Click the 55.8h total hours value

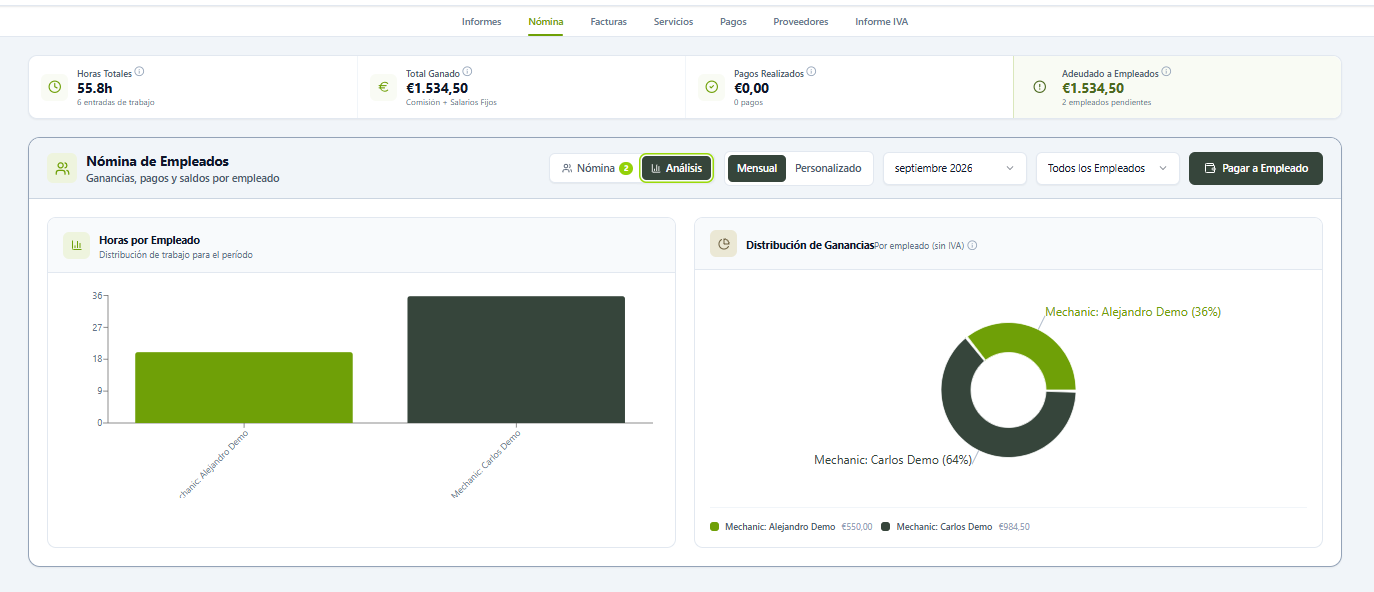[95, 88]
